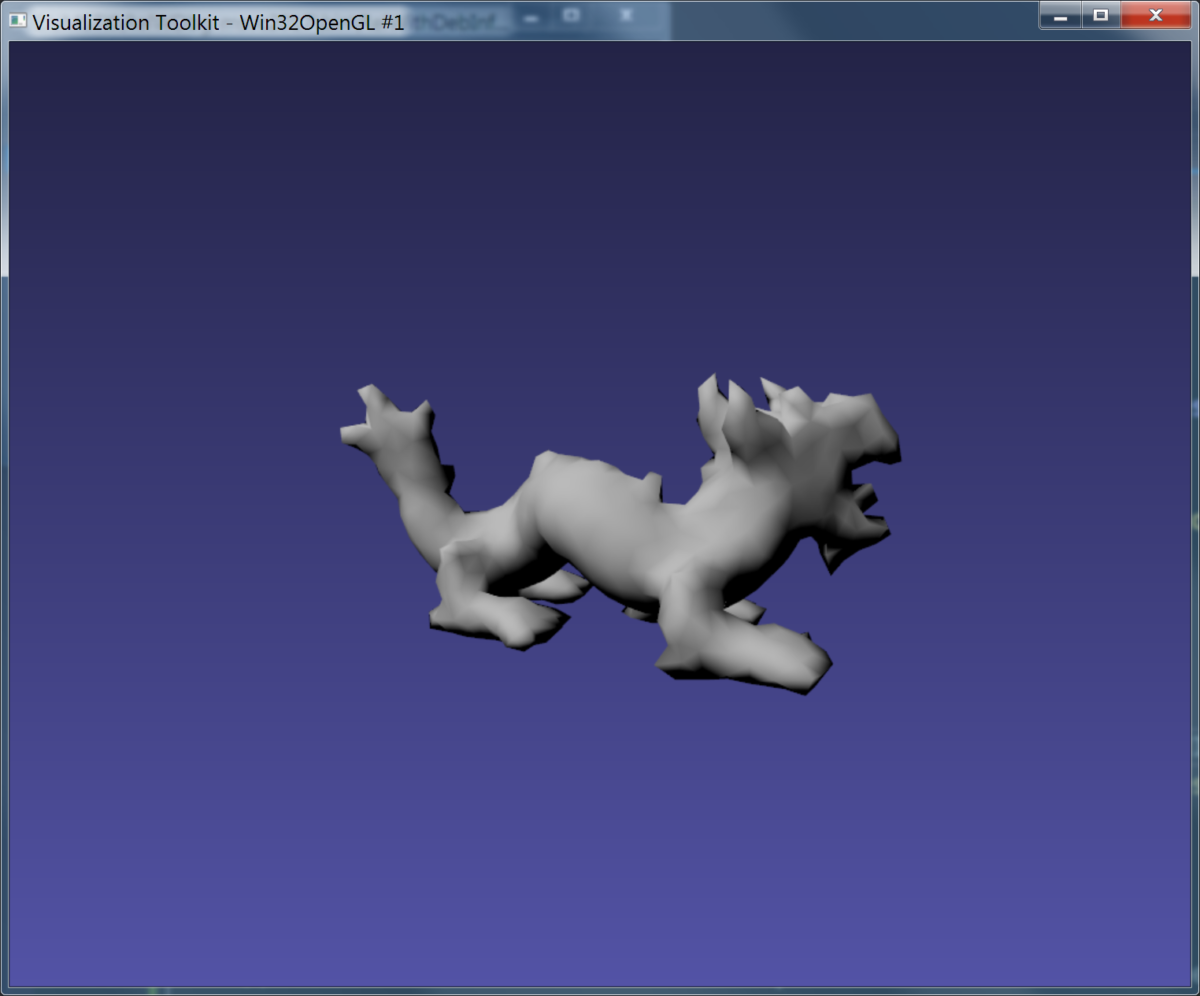
Task: Maximize the Visualization Toolkit window
Action: pyautogui.click(x=1100, y=15)
